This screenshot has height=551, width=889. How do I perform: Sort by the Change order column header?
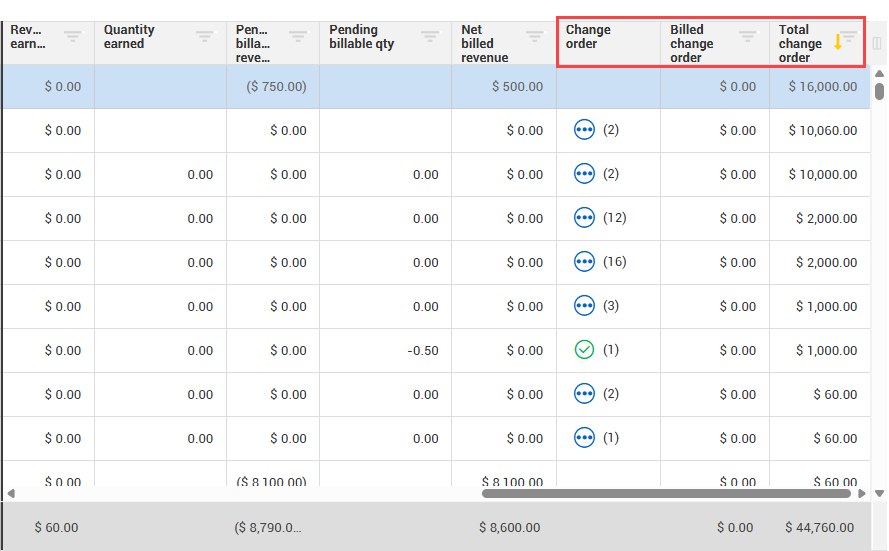click(x=588, y=37)
